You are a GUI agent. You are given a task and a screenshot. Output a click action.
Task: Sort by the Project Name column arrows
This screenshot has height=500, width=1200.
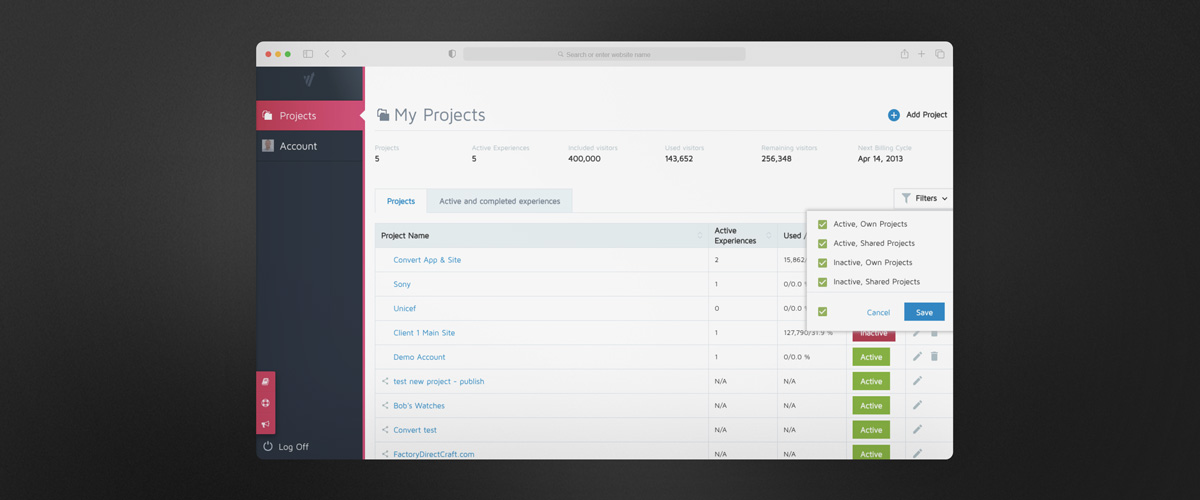coord(700,236)
